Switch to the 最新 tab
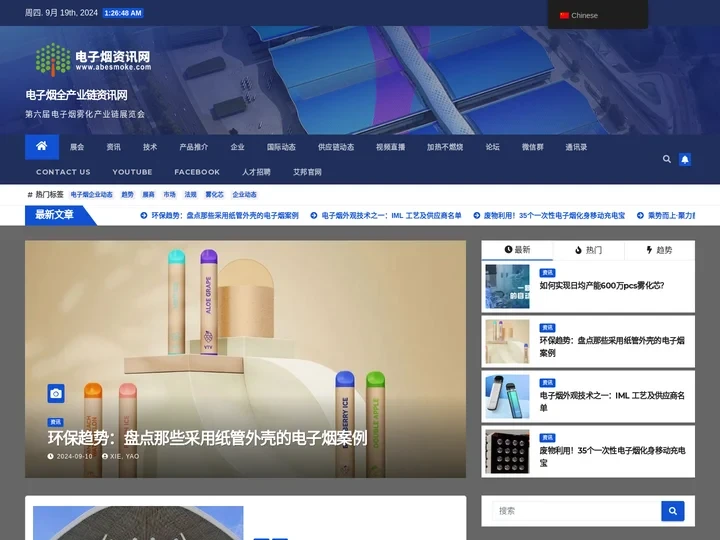The image size is (720, 540). coord(517,250)
